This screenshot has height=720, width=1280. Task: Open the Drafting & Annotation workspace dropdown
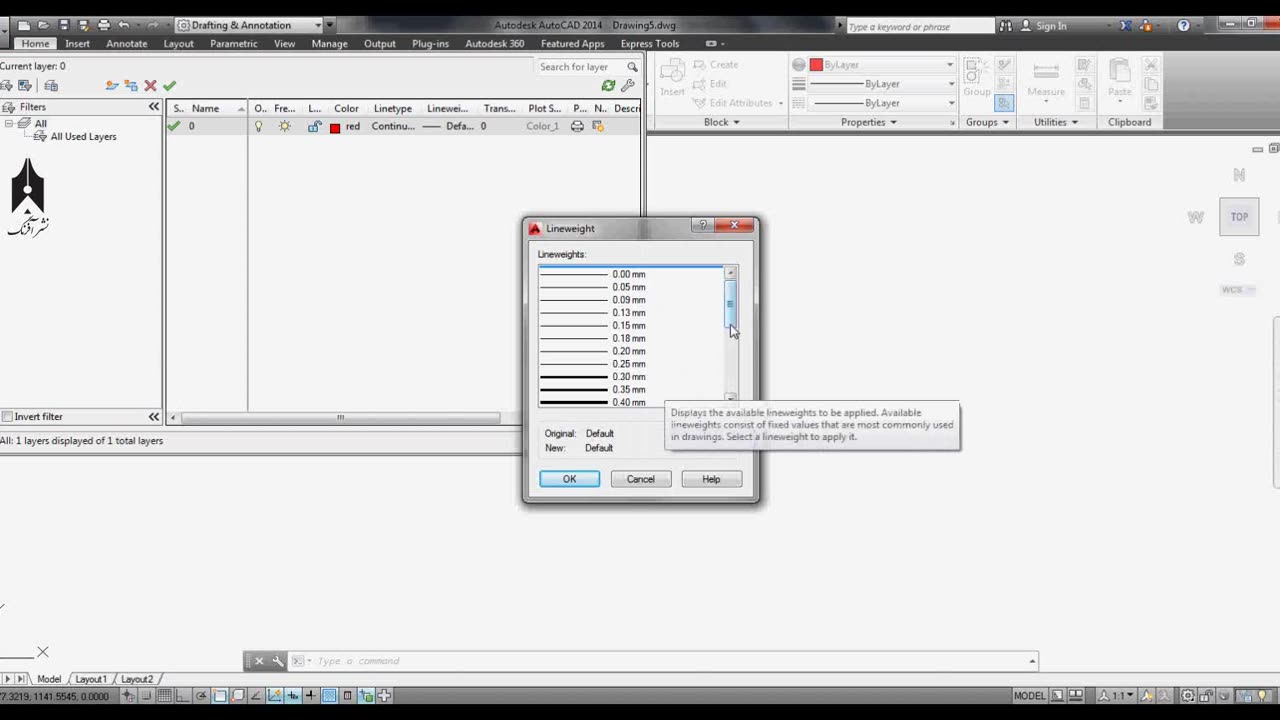pos(248,25)
